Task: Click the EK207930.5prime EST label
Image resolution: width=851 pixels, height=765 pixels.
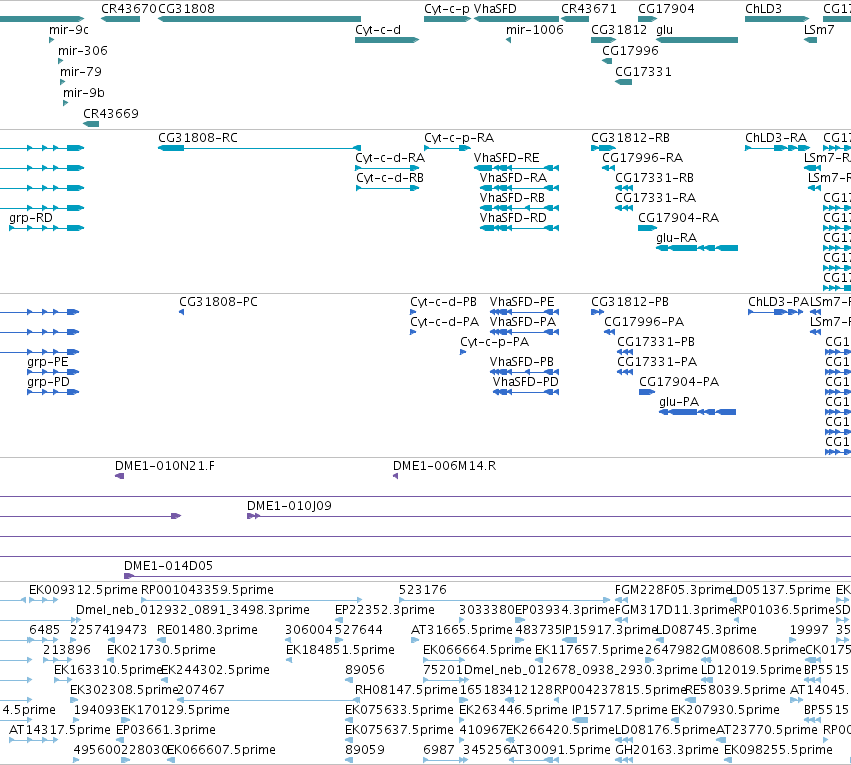Action: click(x=725, y=710)
